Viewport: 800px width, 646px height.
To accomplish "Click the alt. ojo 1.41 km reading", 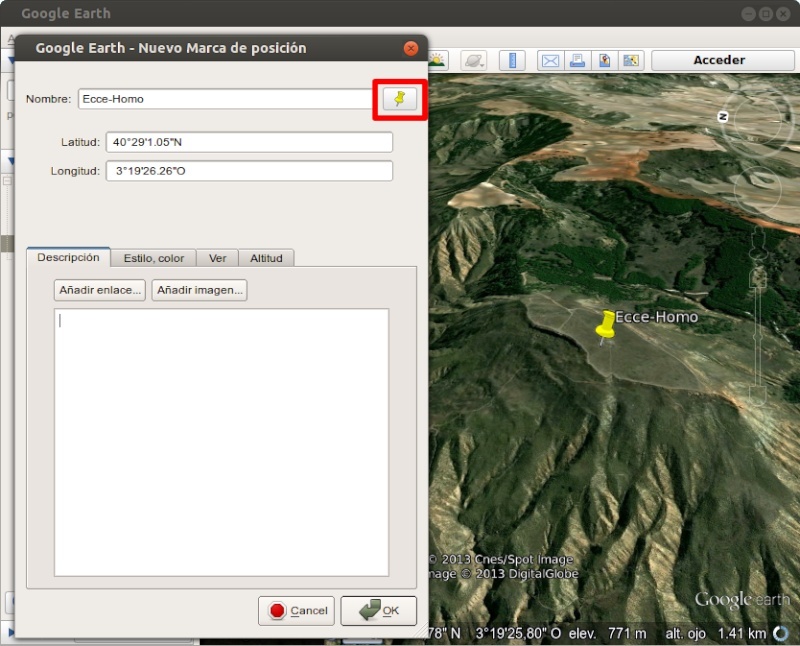I will 715,634.
